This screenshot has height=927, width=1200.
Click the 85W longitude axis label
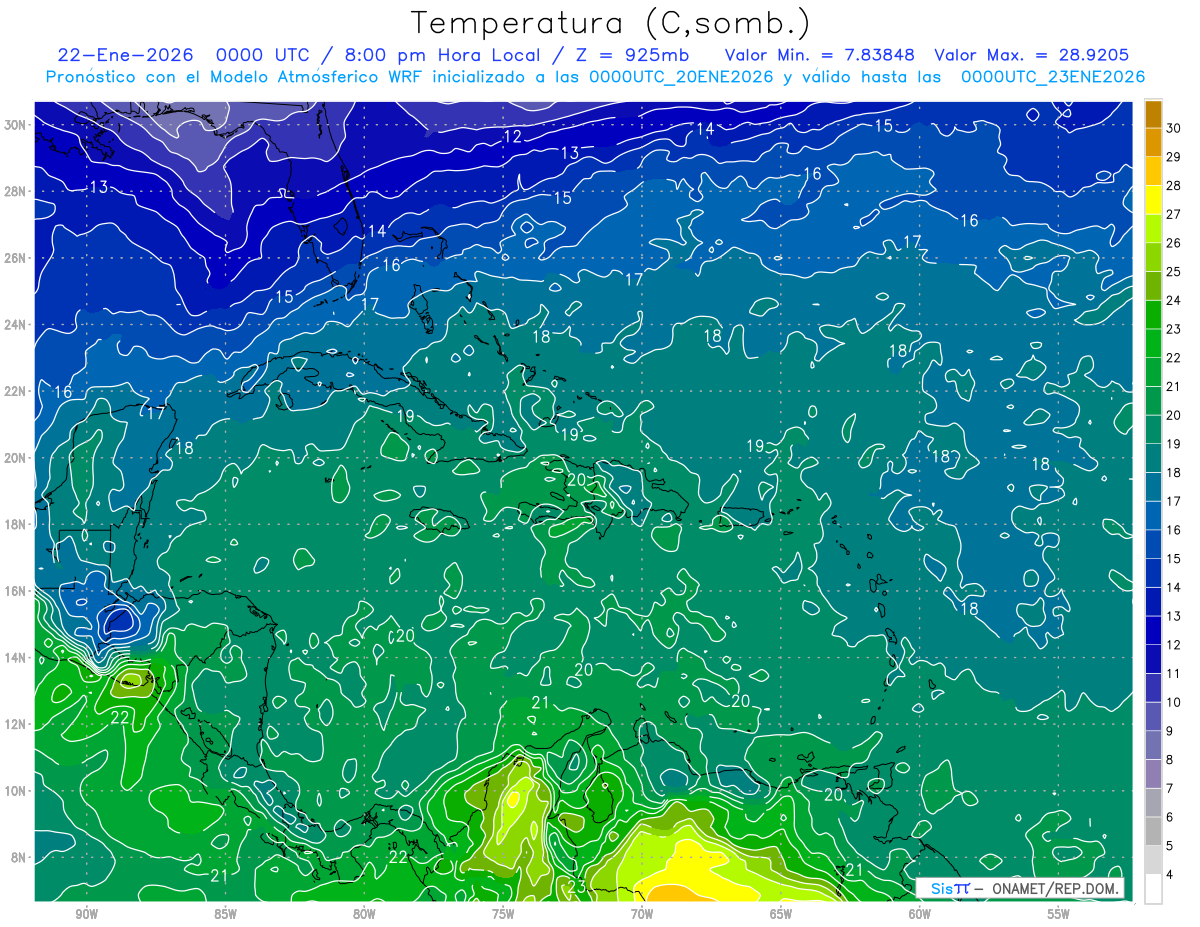coord(225,914)
